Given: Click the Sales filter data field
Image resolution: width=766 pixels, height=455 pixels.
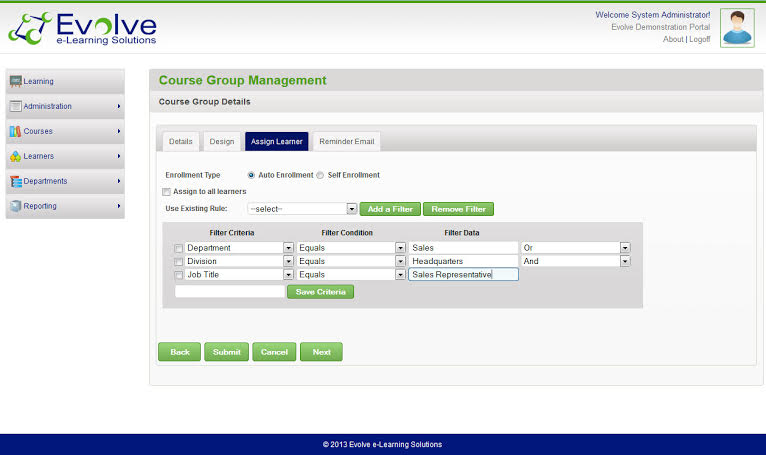Looking at the screenshot, I should coord(463,248).
